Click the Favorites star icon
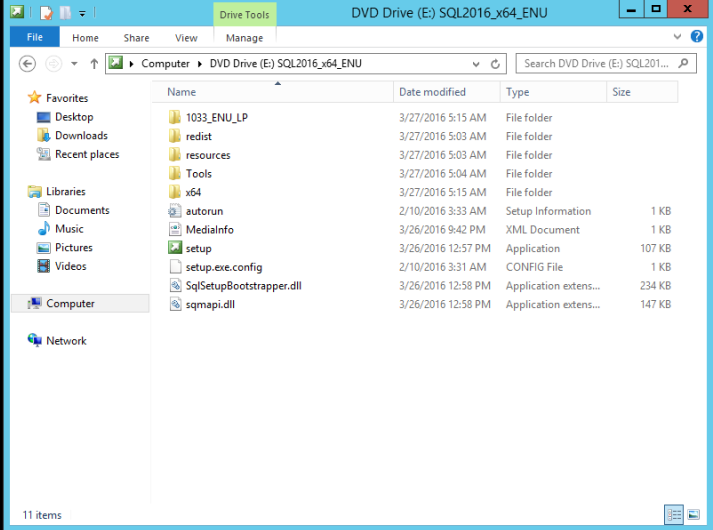Image resolution: width=713 pixels, height=530 pixels. [x=35, y=97]
